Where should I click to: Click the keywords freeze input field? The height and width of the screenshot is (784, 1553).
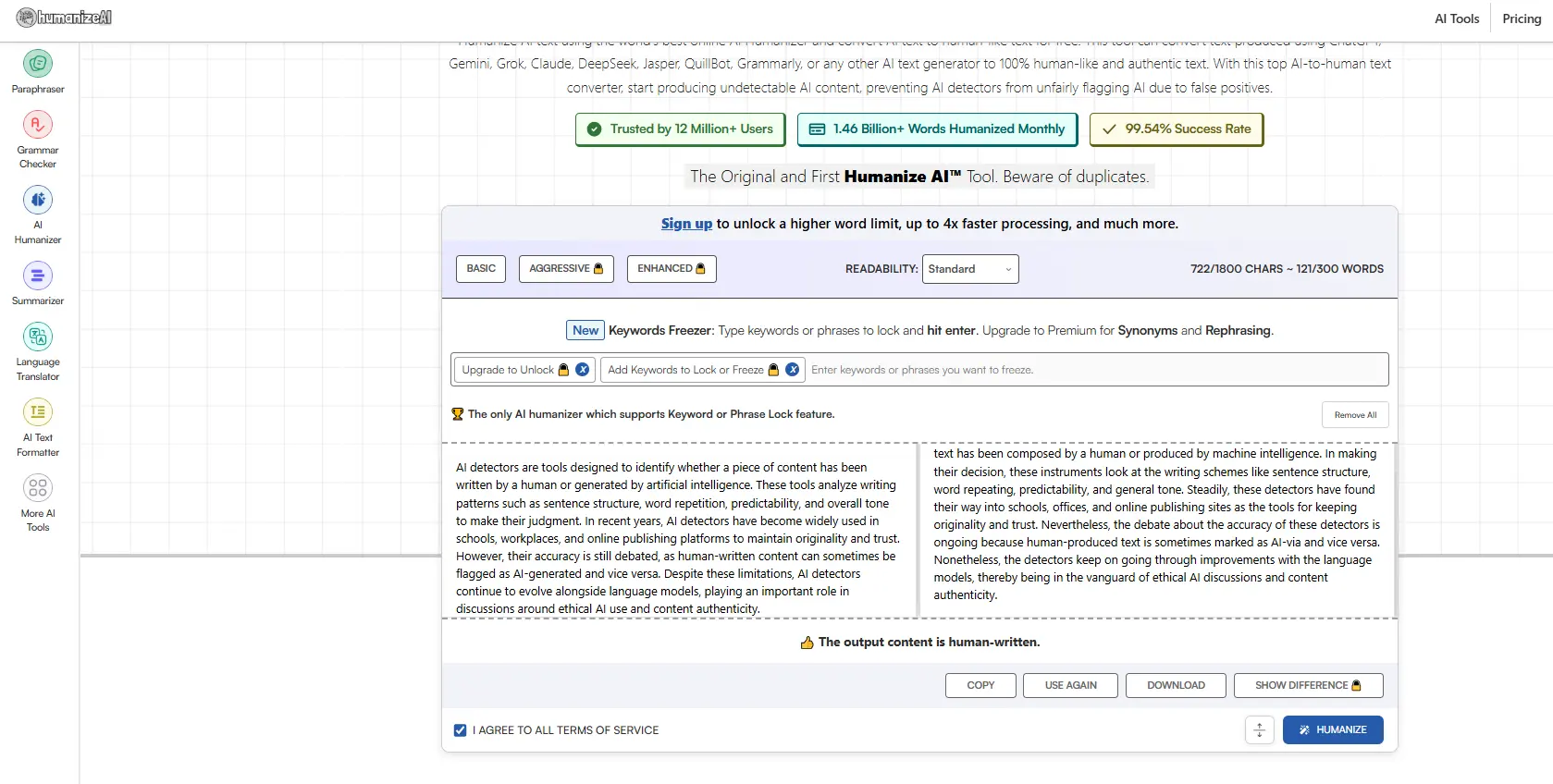click(1096, 370)
